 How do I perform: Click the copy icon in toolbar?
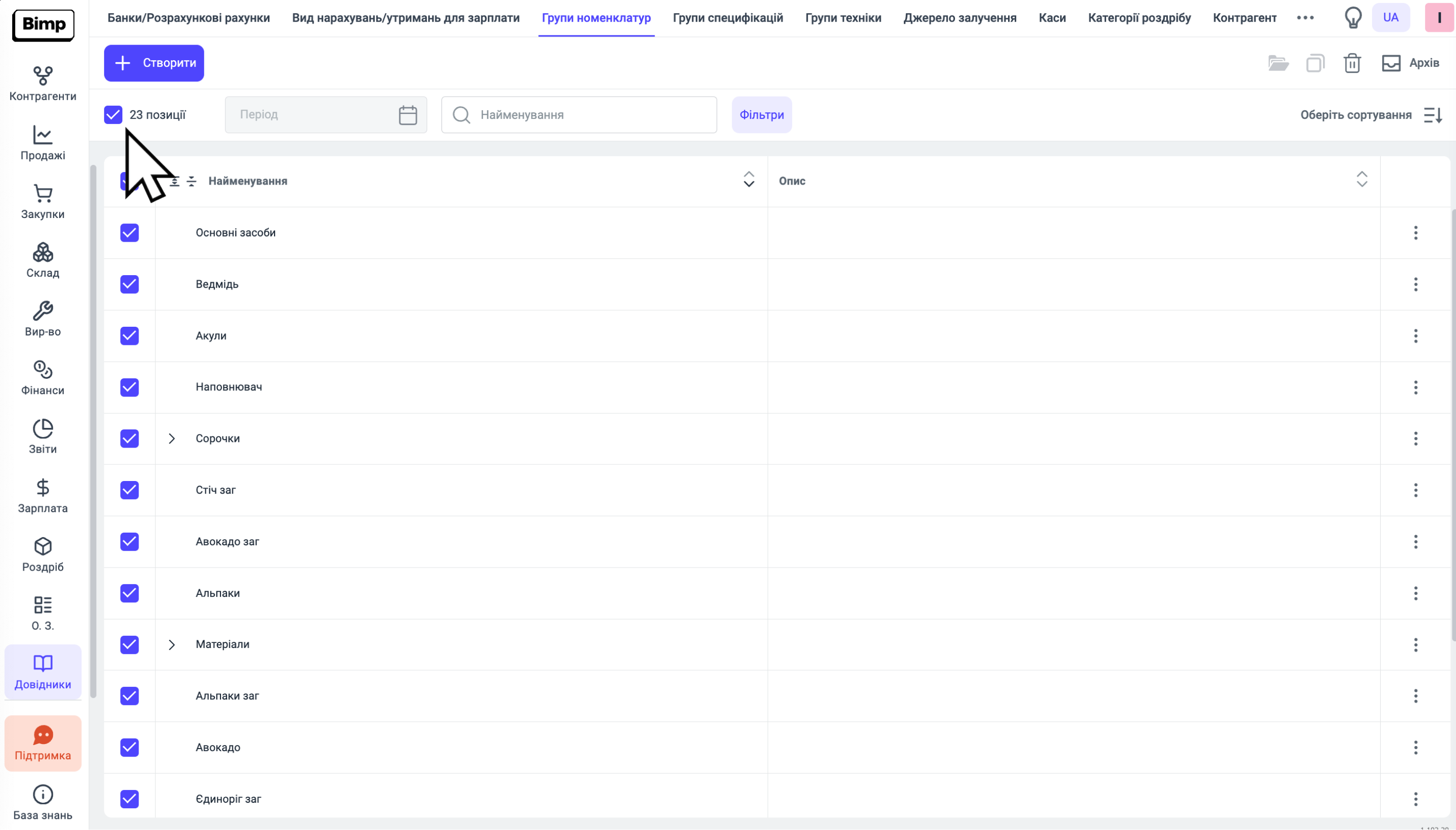(x=1315, y=63)
